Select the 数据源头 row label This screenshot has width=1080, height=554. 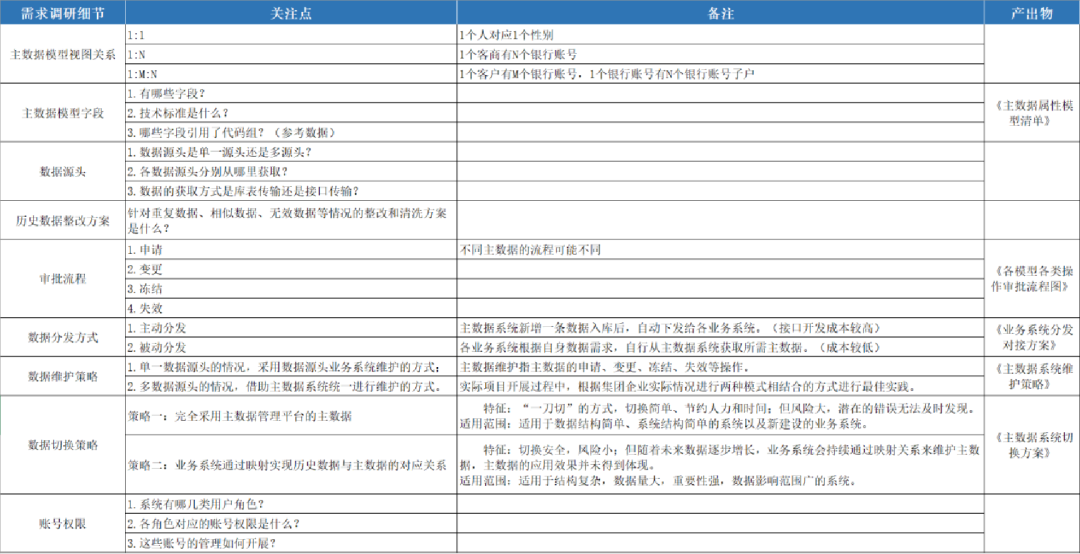pos(62,172)
